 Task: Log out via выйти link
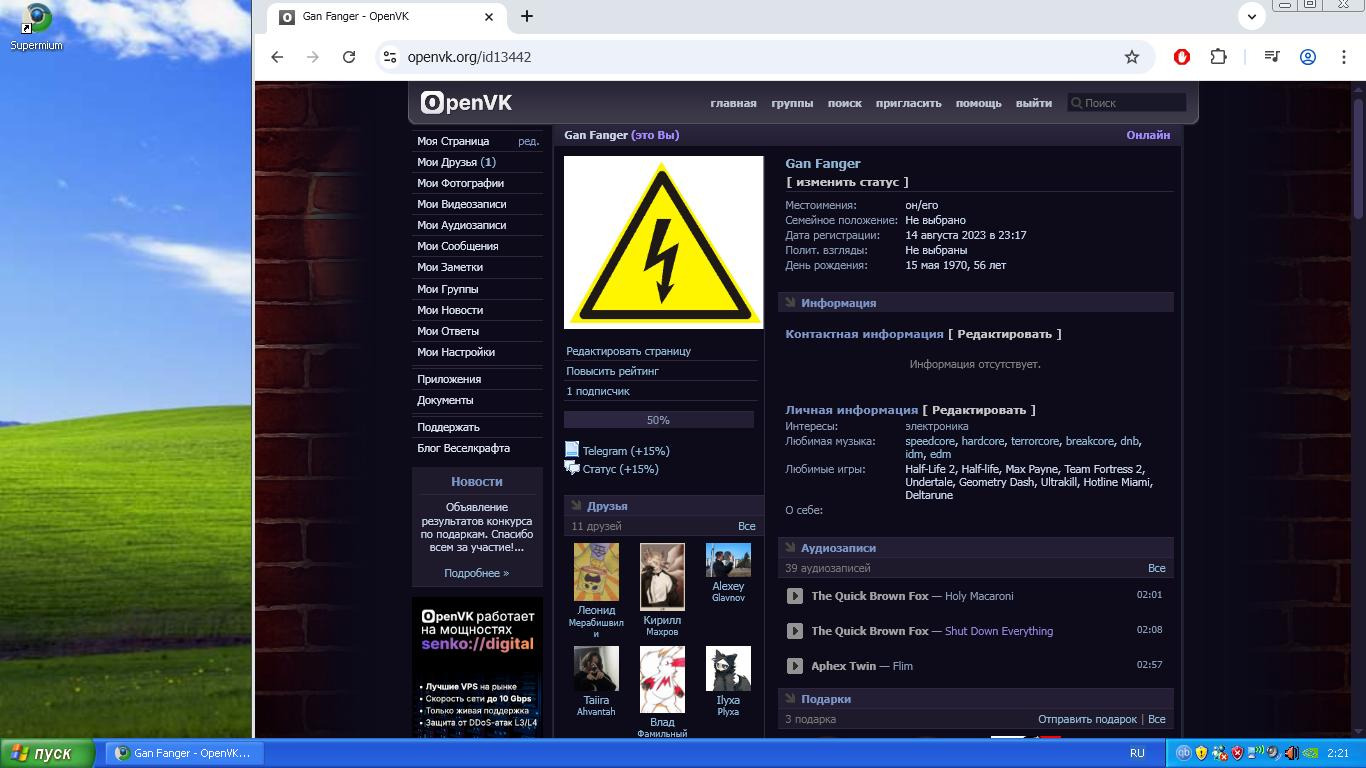click(x=1033, y=103)
